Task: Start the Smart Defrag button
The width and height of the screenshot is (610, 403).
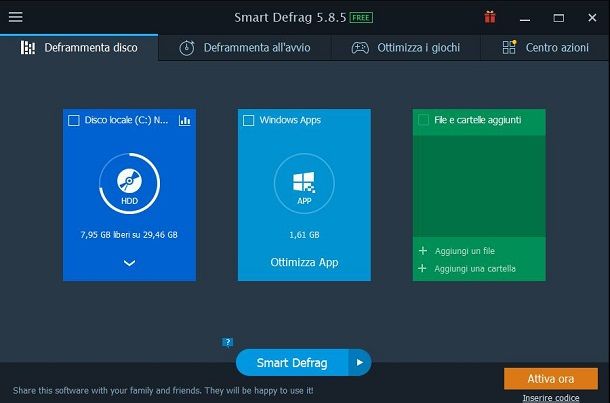Action: click(x=292, y=363)
